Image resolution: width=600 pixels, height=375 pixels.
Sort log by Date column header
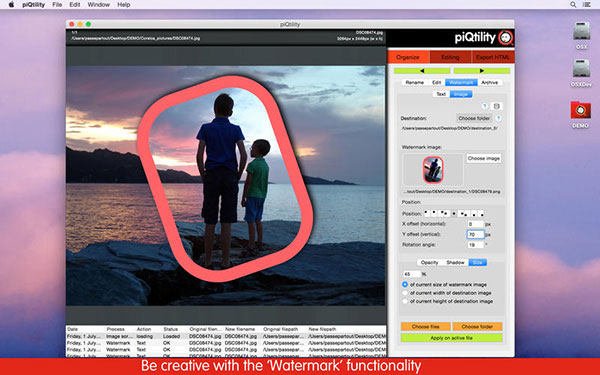(x=73, y=329)
